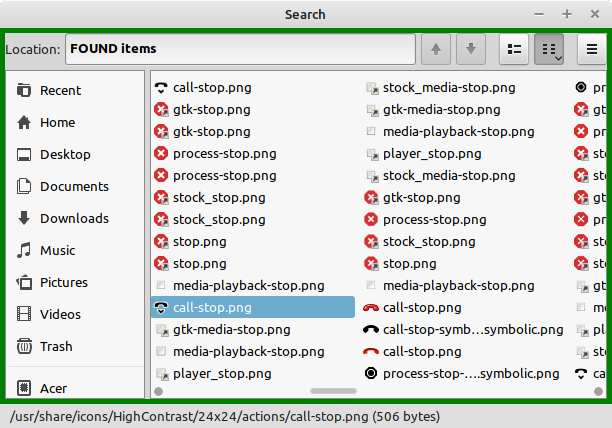Open the Music folder in sidebar
This screenshot has height=428, width=612.
pyautogui.click(x=74, y=250)
